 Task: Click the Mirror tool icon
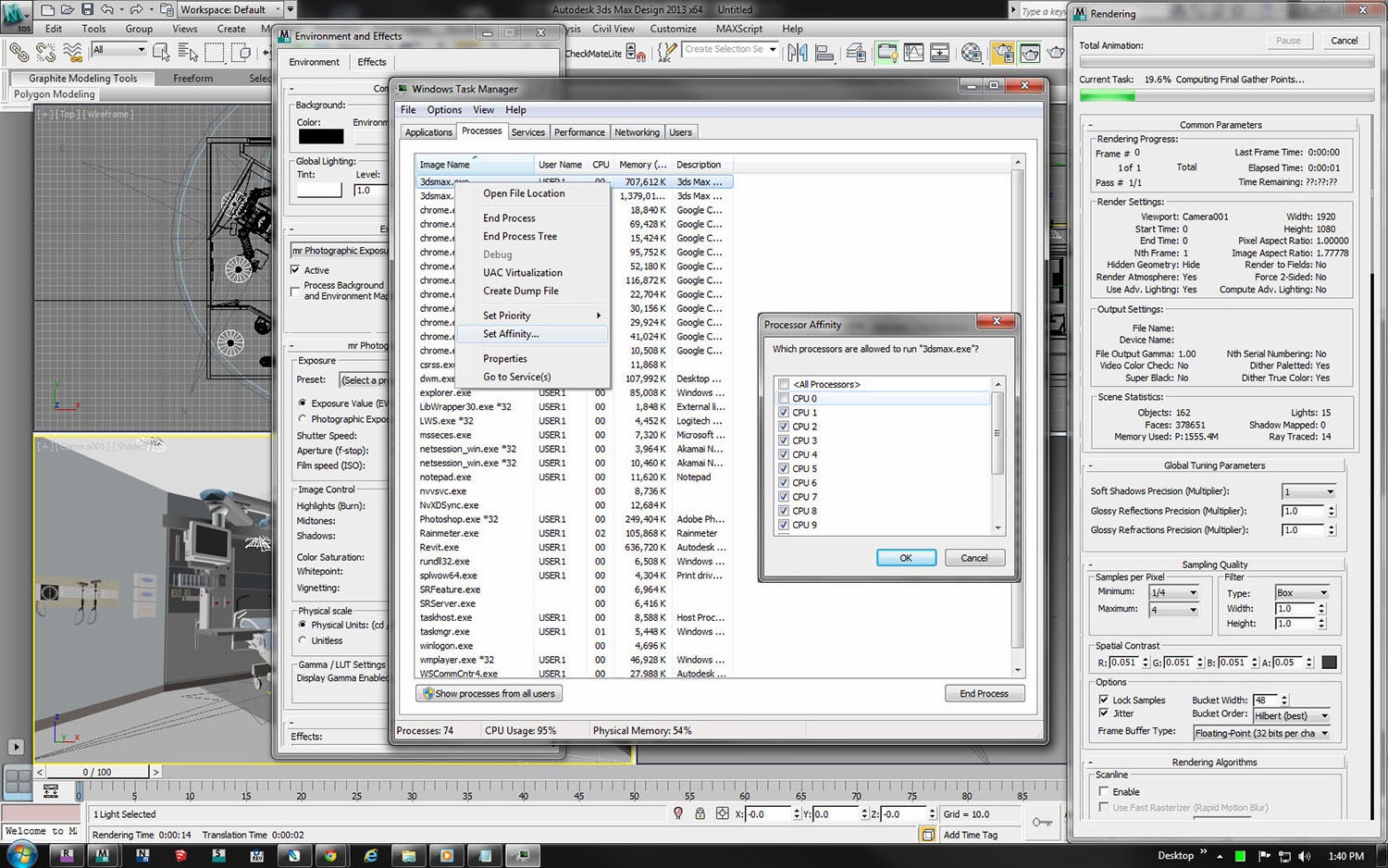pos(797,53)
